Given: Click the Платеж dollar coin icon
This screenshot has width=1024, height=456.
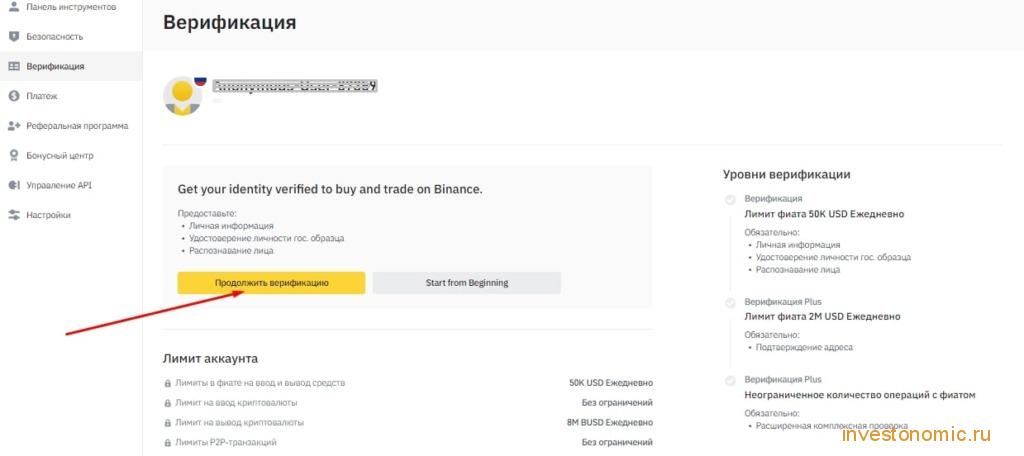Looking at the screenshot, I should [13, 96].
